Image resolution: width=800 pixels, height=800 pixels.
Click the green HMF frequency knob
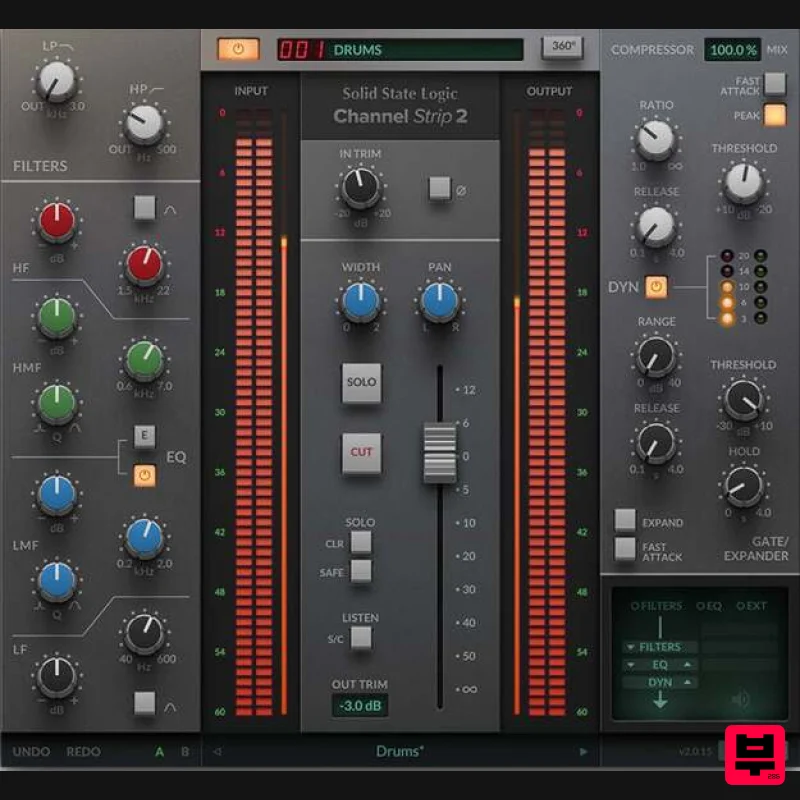click(144, 360)
